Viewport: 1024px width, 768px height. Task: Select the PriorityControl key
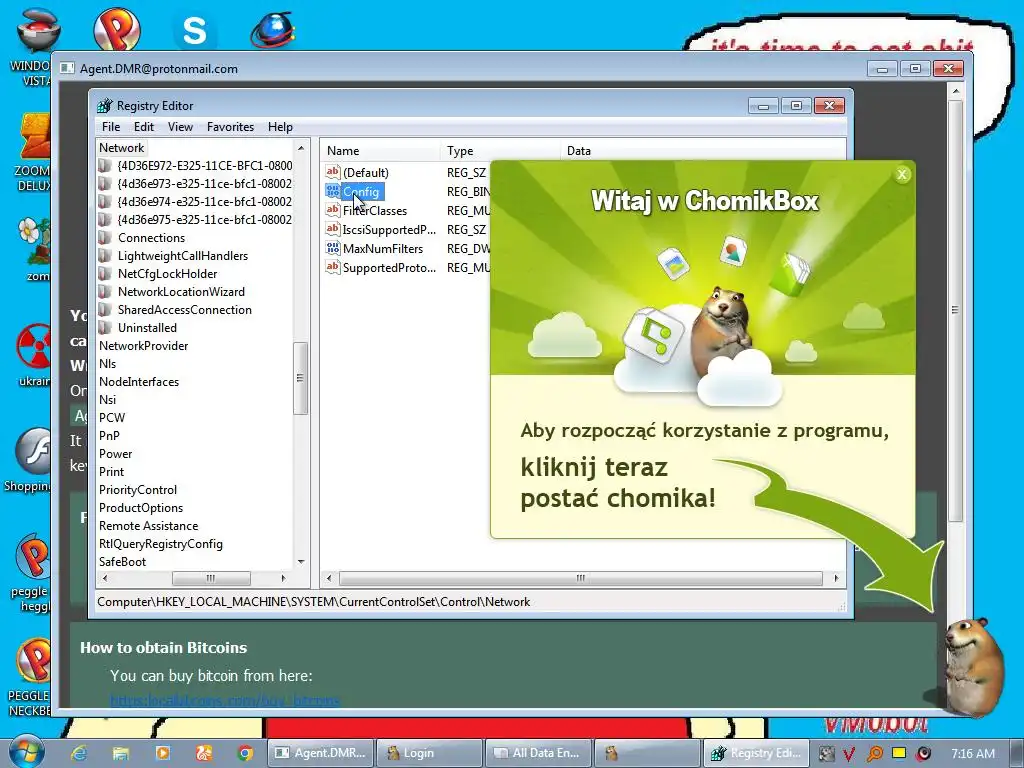pyautogui.click(x=138, y=490)
